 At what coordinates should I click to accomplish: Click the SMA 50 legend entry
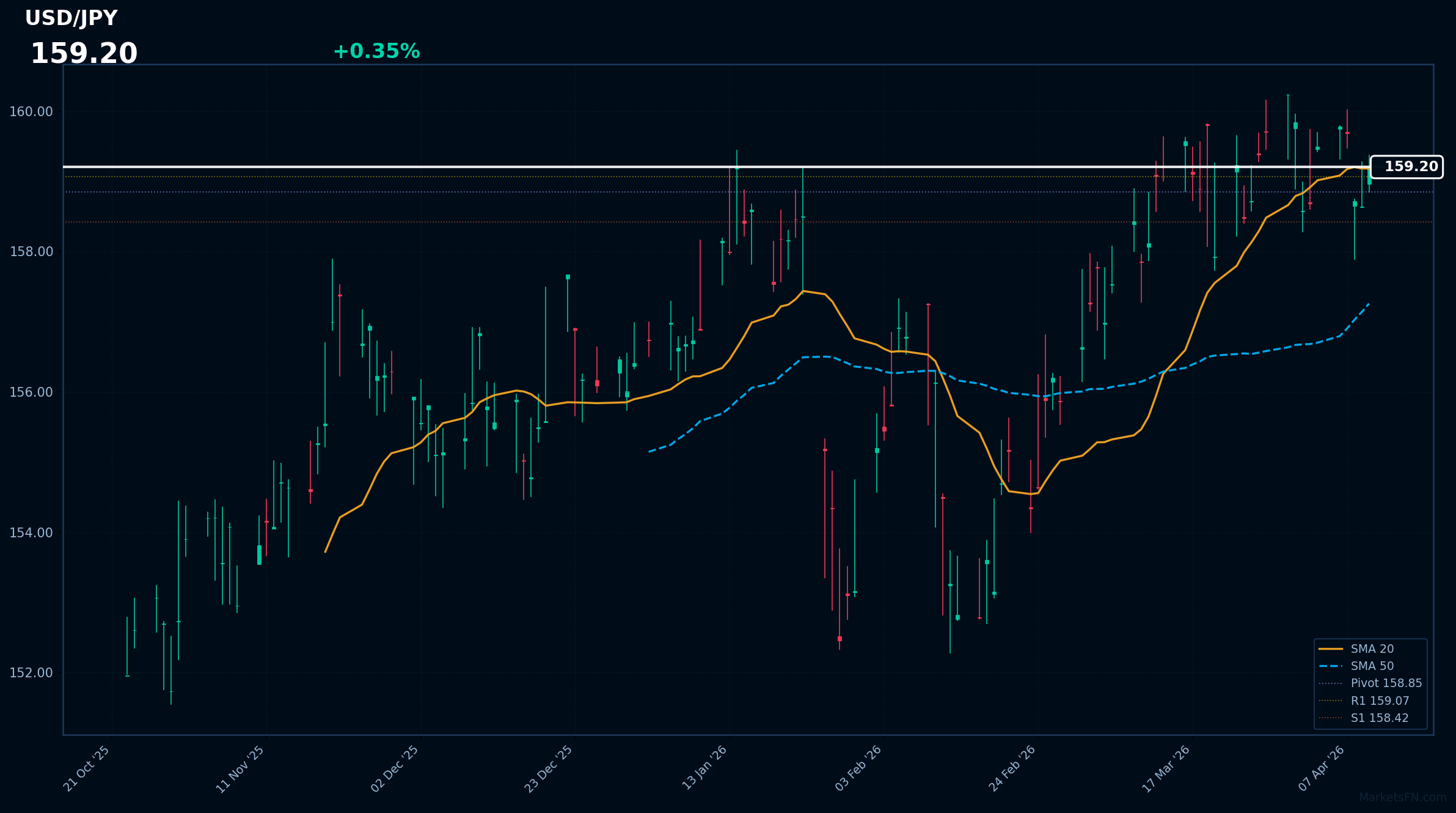(1372, 666)
